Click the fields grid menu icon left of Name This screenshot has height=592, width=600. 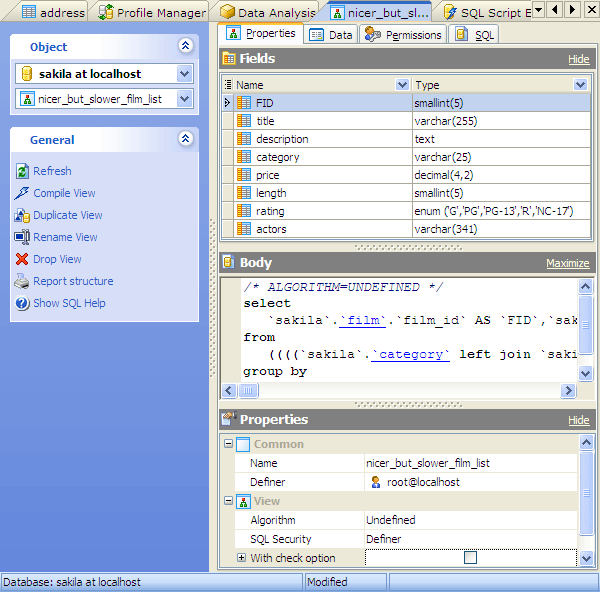(x=228, y=84)
